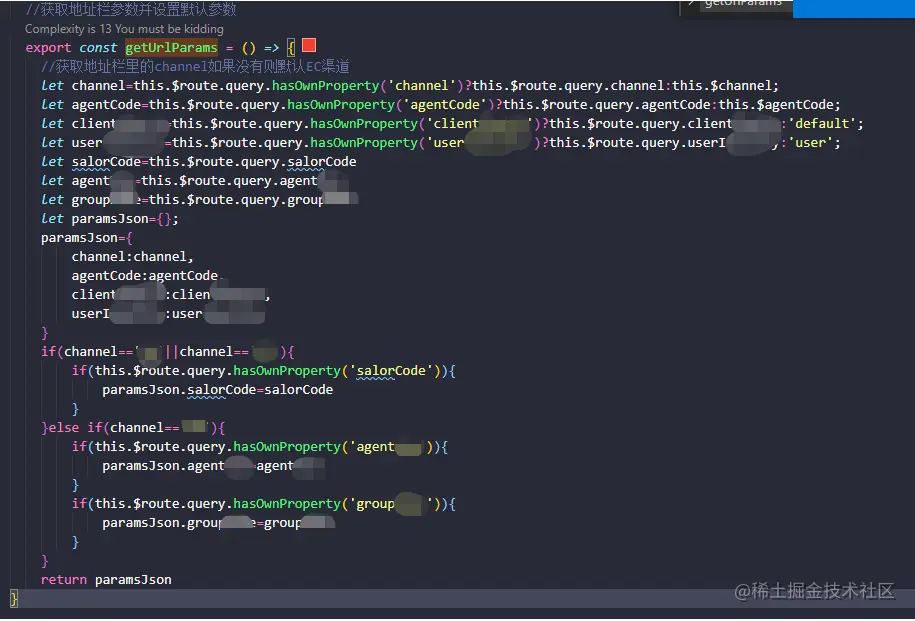Select the highlighted getUrlParams function name
915x621 pixels.
(x=172, y=47)
